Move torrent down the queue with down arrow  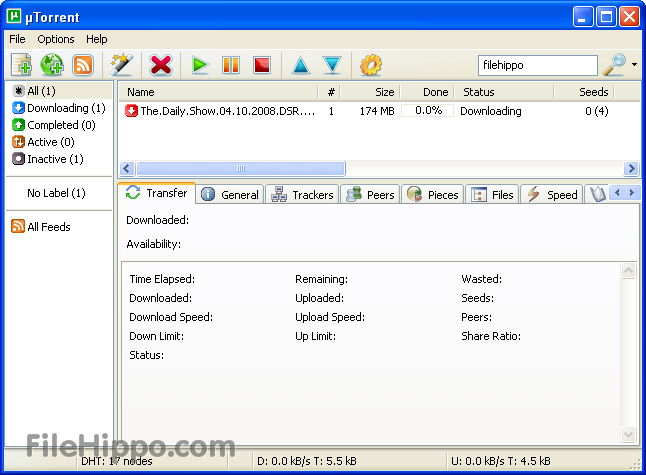[x=332, y=65]
